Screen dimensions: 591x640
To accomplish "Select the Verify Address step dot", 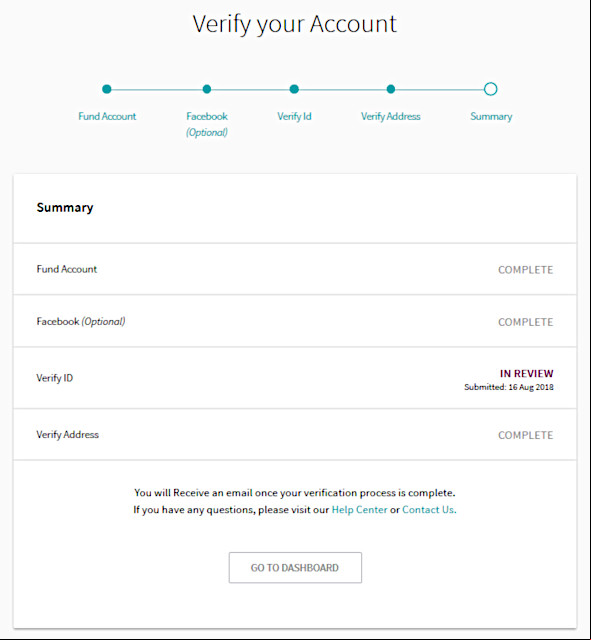I will tap(391, 89).
